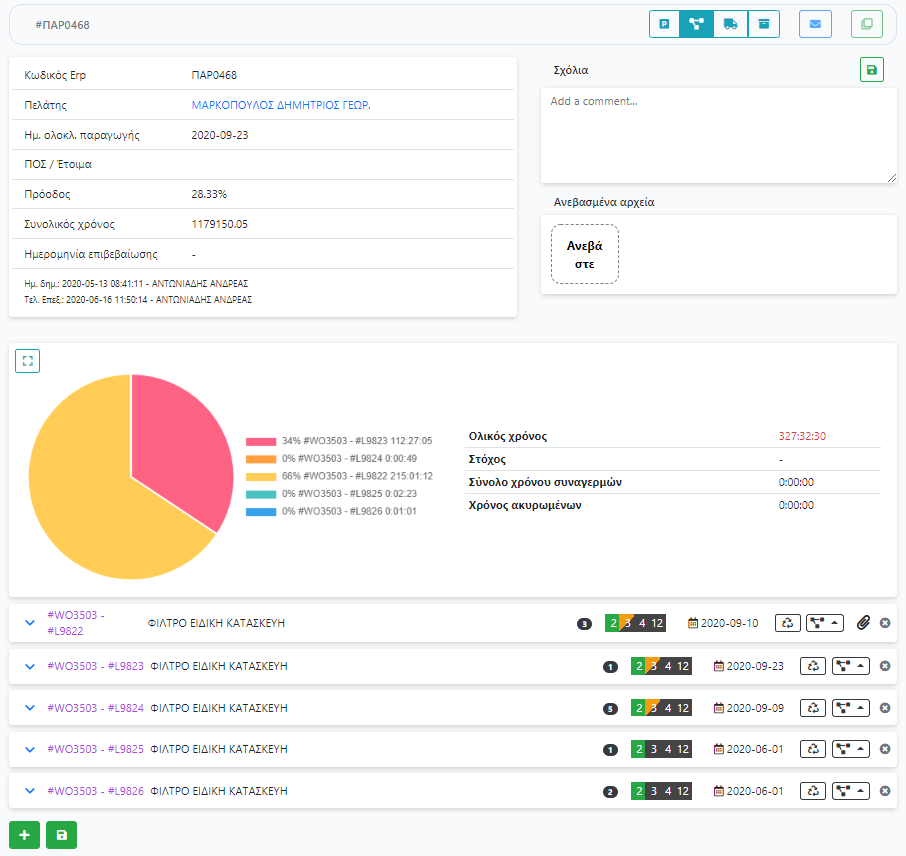Screen dimensions: 906x856
Task: Click the green plus add button at bottom
Action: (24, 835)
